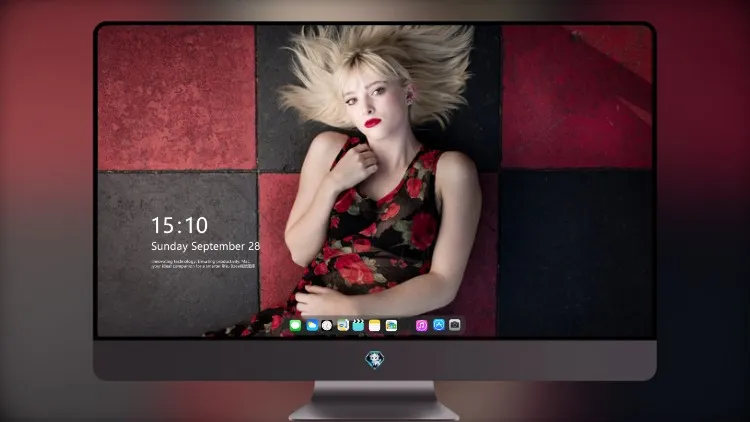Open the Camera app in dock
The image size is (750, 422).
(455, 325)
